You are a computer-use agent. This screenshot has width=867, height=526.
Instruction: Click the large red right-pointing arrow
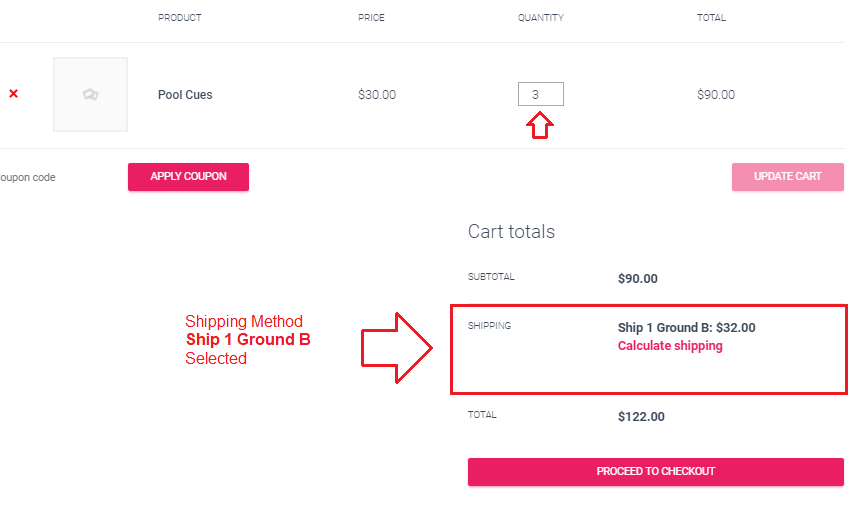click(x=396, y=348)
